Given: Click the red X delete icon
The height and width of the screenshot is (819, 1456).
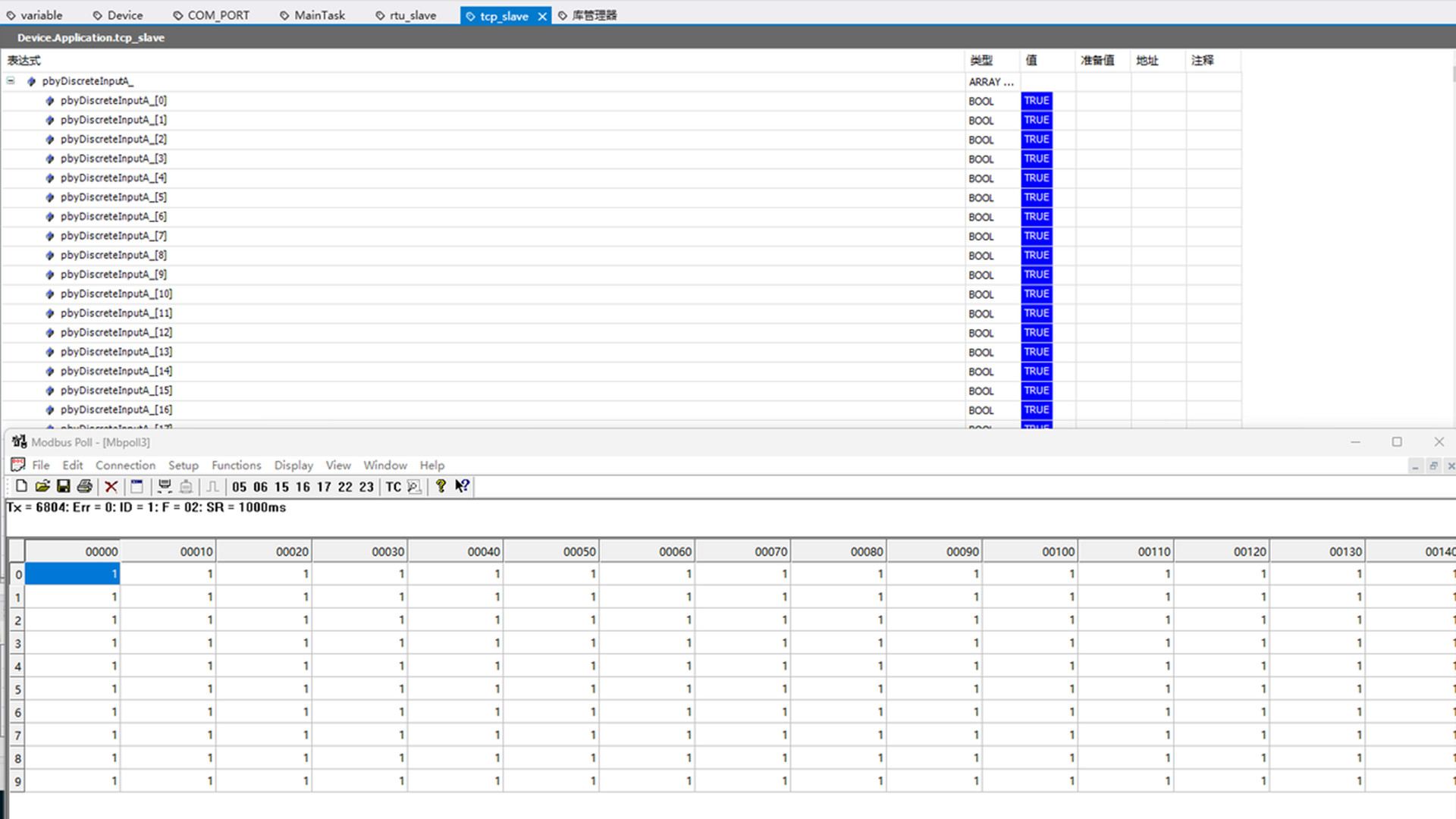Looking at the screenshot, I should 111,486.
